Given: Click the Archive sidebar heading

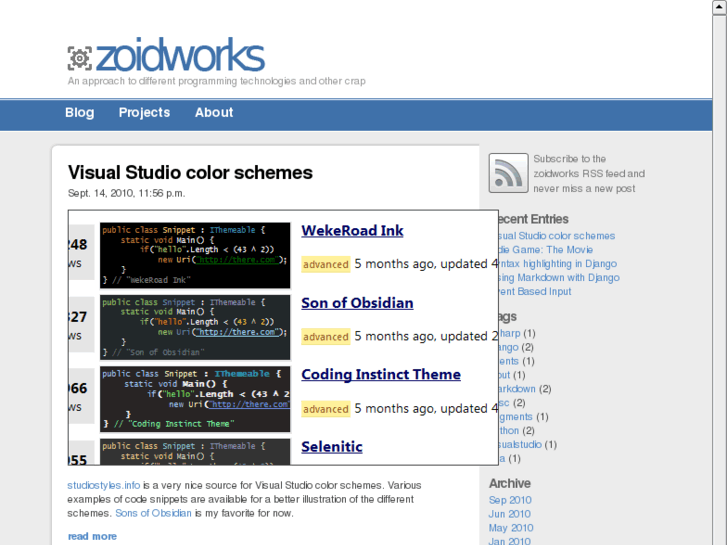Looking at the screenshot, I should pos(510,483).
